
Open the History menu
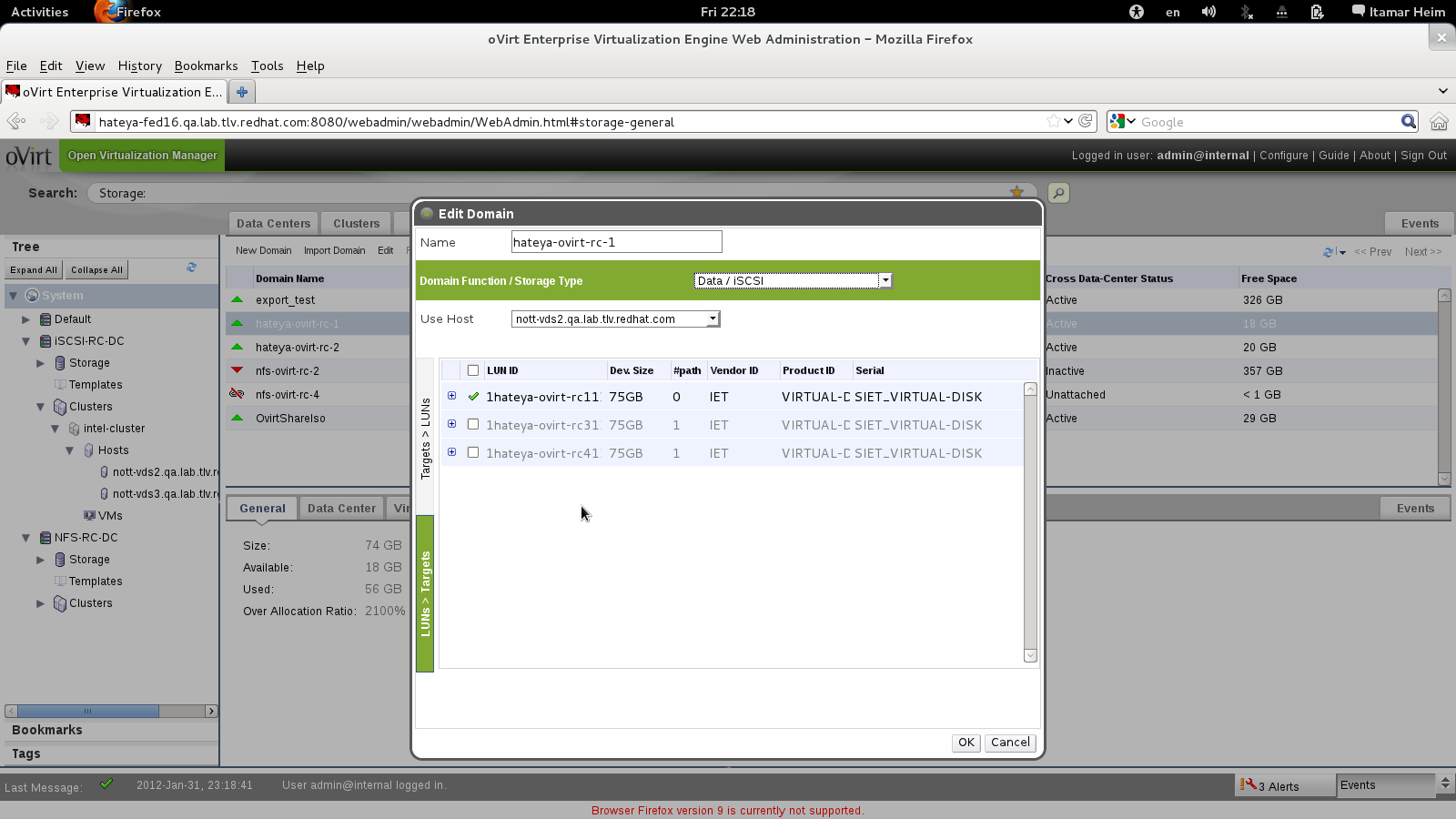pyautogui.click(x=140, y=66)
